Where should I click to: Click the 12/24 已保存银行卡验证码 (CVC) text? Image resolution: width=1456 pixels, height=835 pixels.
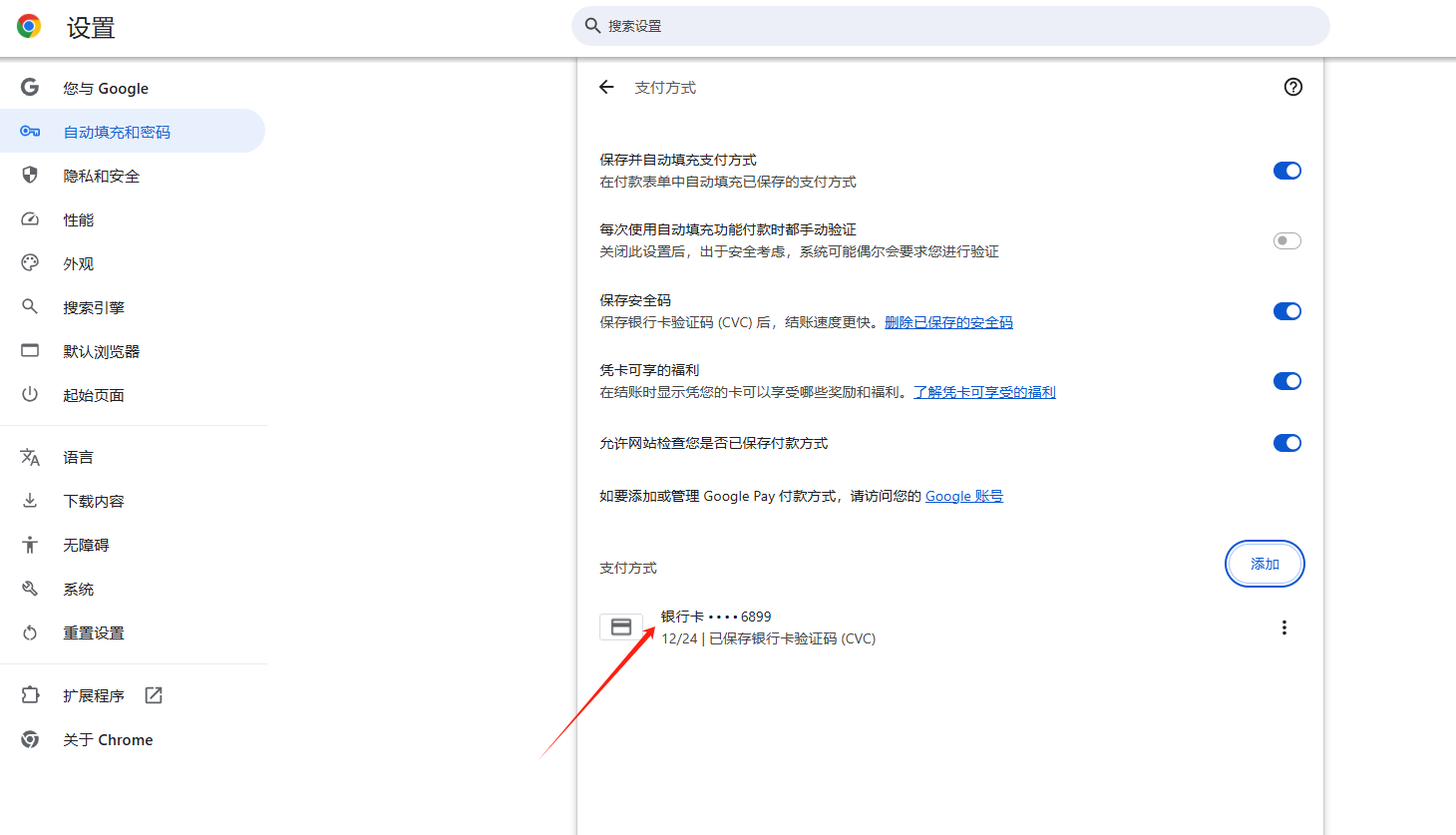click(768, 638)
